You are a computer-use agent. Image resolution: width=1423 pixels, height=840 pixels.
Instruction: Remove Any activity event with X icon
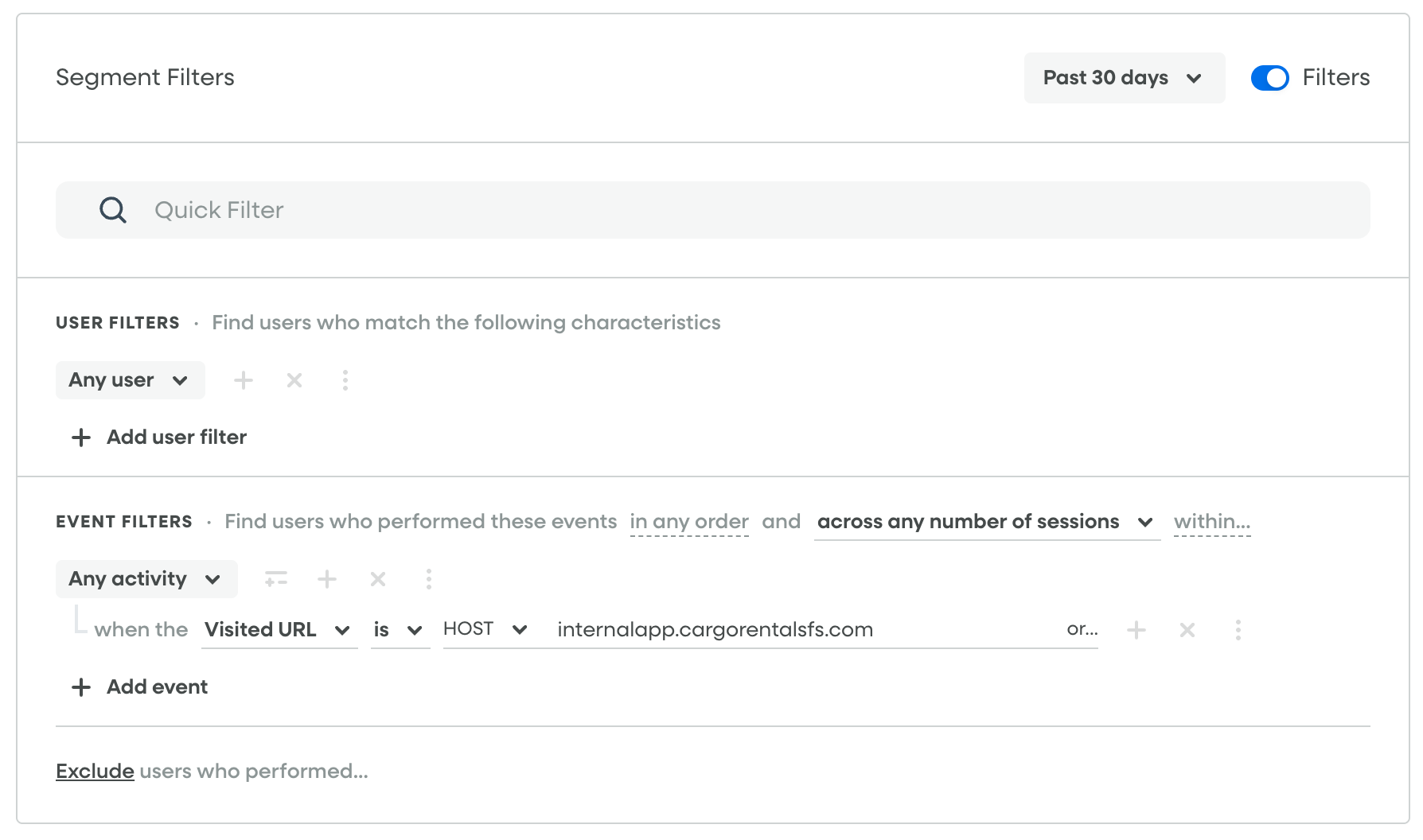tap(378, 579)
